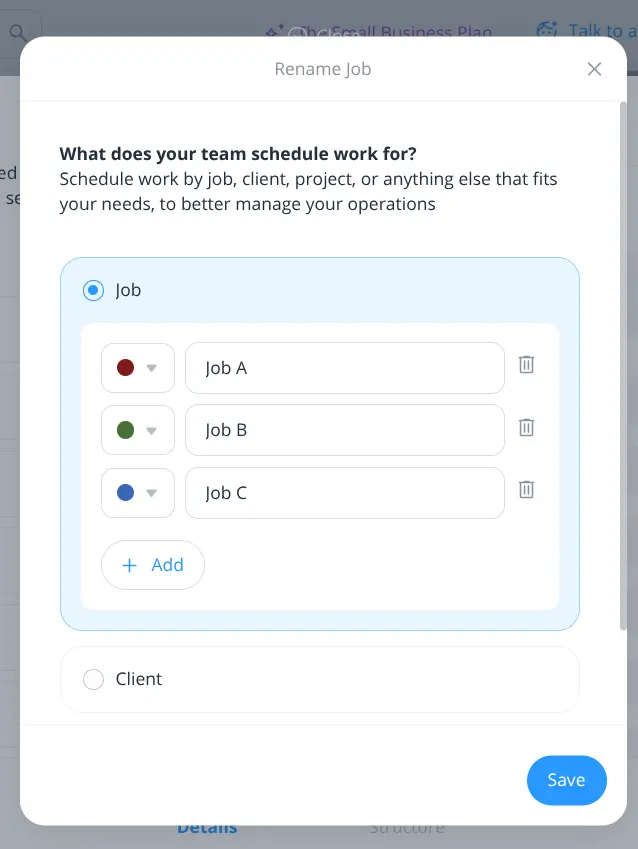Click the Job A name input field
638x849 pixels.
(x=344, y=367)
